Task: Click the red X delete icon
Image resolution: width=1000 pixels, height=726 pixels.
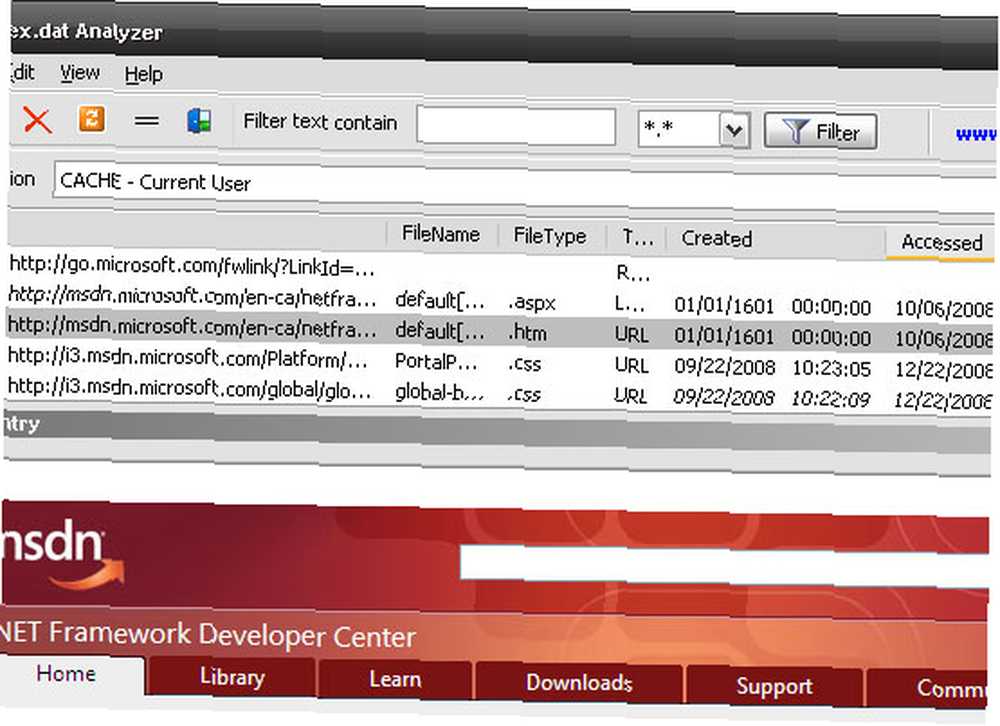Action: [37, 119]
